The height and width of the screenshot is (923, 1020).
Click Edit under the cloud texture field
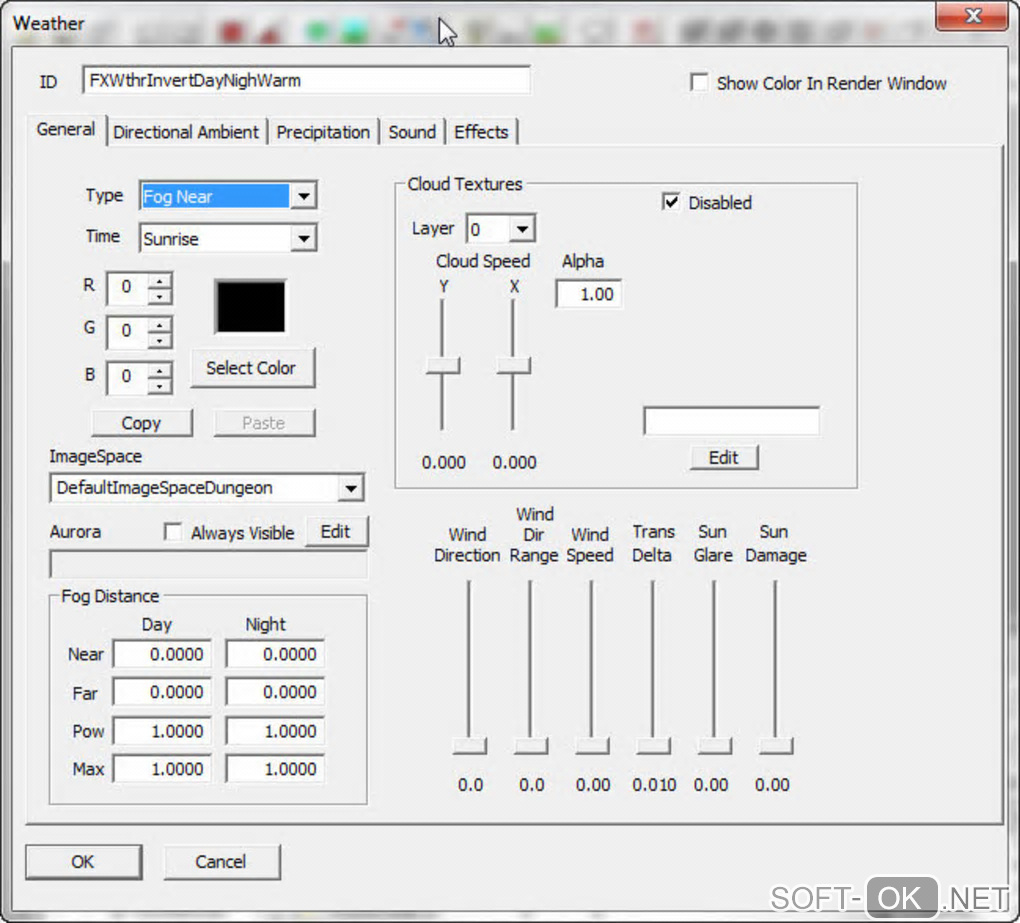pyautogui.click(x=724, y=458)
